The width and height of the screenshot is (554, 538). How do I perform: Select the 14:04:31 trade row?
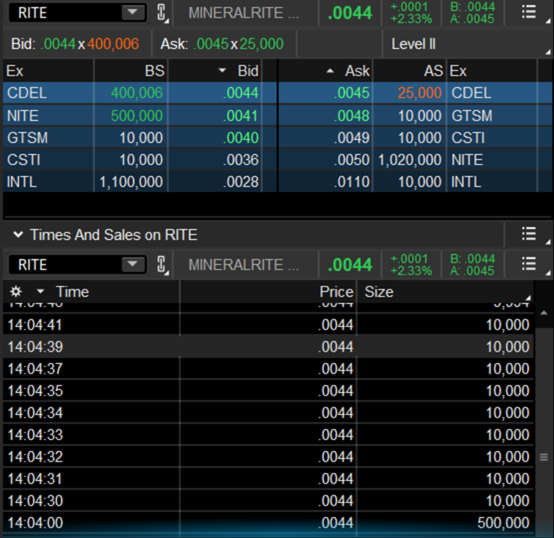coord(268,479)
